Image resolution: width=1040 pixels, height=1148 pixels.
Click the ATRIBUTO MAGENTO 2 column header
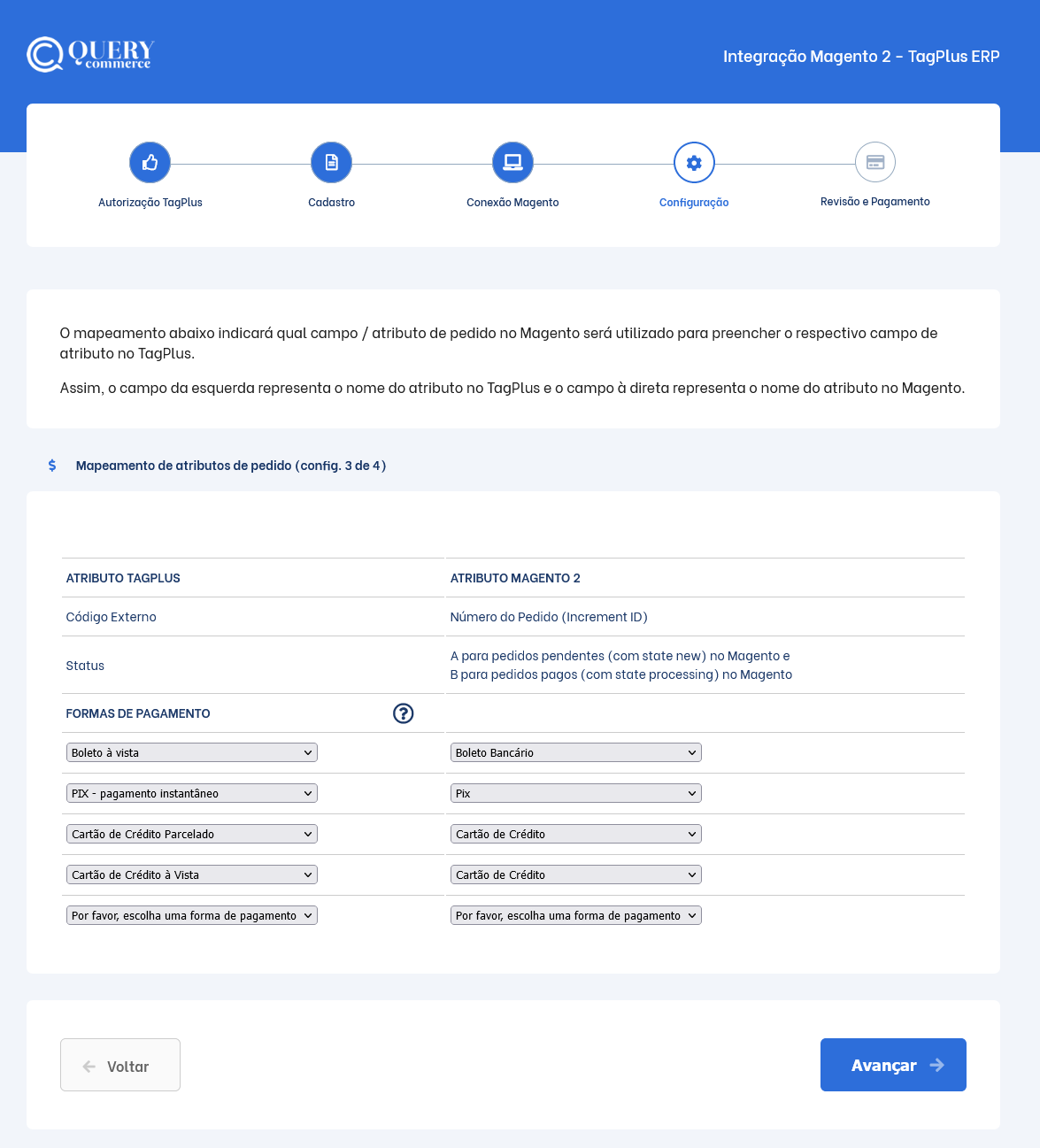(x=515, y=578)
